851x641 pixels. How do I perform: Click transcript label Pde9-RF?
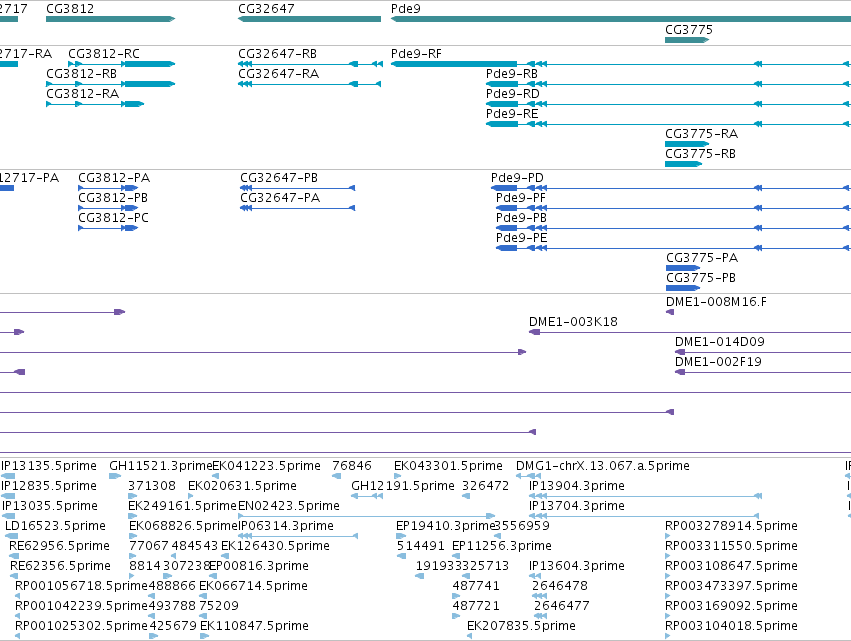click(416, 54)
